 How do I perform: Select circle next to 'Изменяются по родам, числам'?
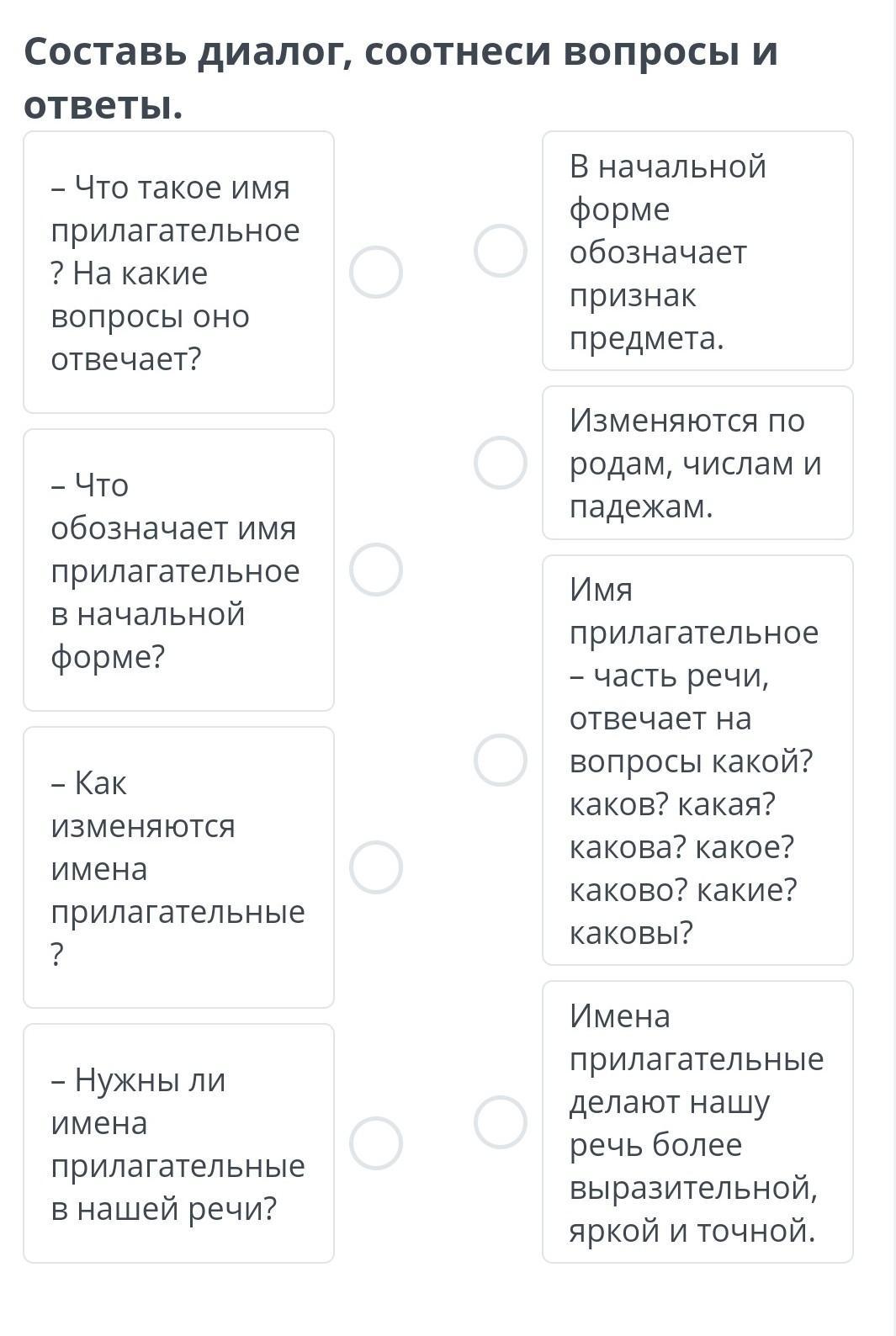coord(501,463)
